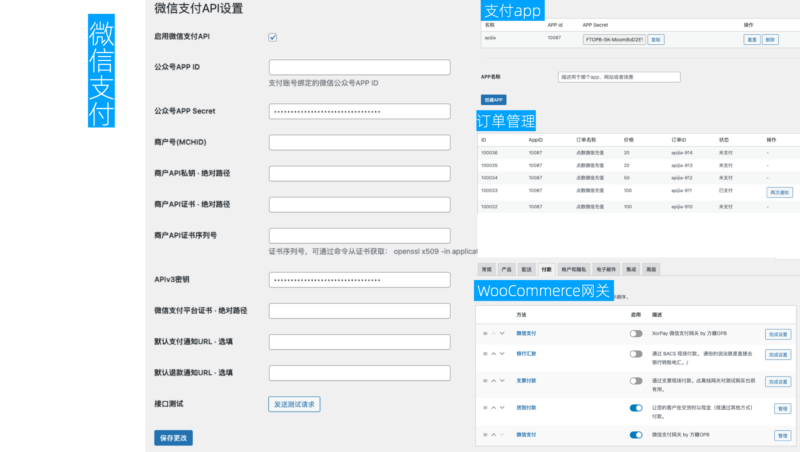Focus the 公众号APP ID input field

[359, 67]
